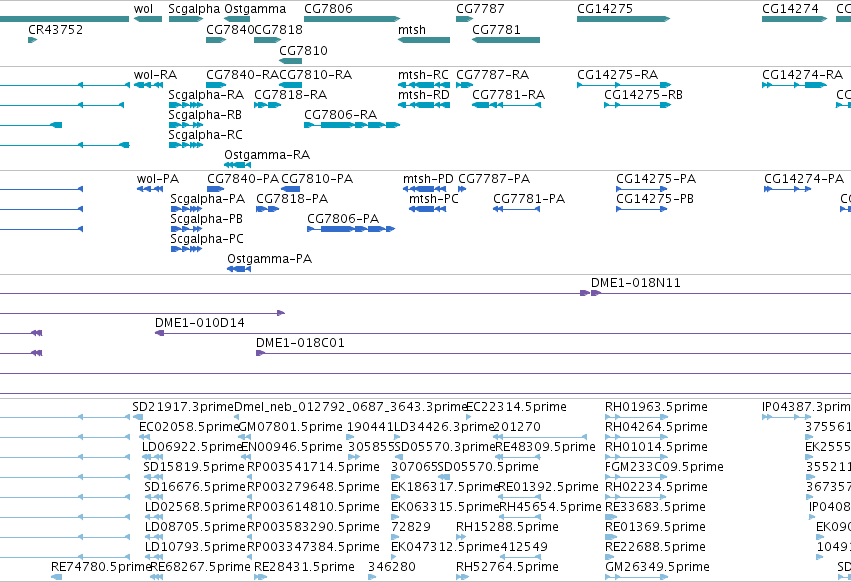Click transcript wol-RA

pyautogui.click(x=148, y=85)
